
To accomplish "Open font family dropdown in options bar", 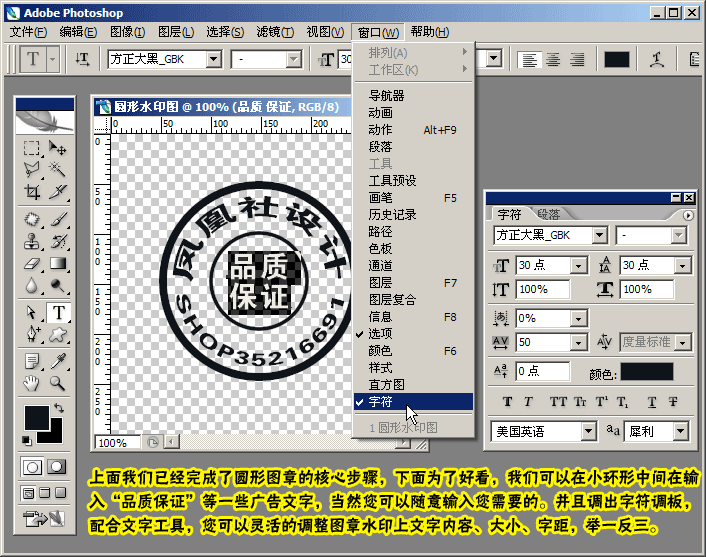I will [214, 59].
